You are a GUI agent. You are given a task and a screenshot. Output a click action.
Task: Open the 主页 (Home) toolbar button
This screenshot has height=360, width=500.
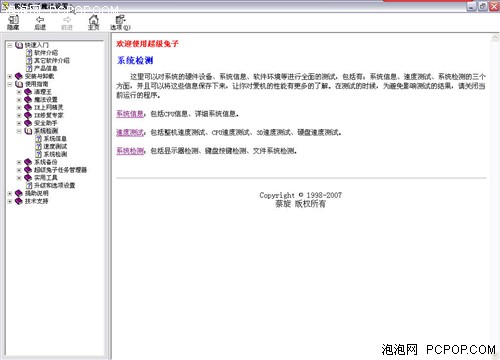tap(94, 23)
